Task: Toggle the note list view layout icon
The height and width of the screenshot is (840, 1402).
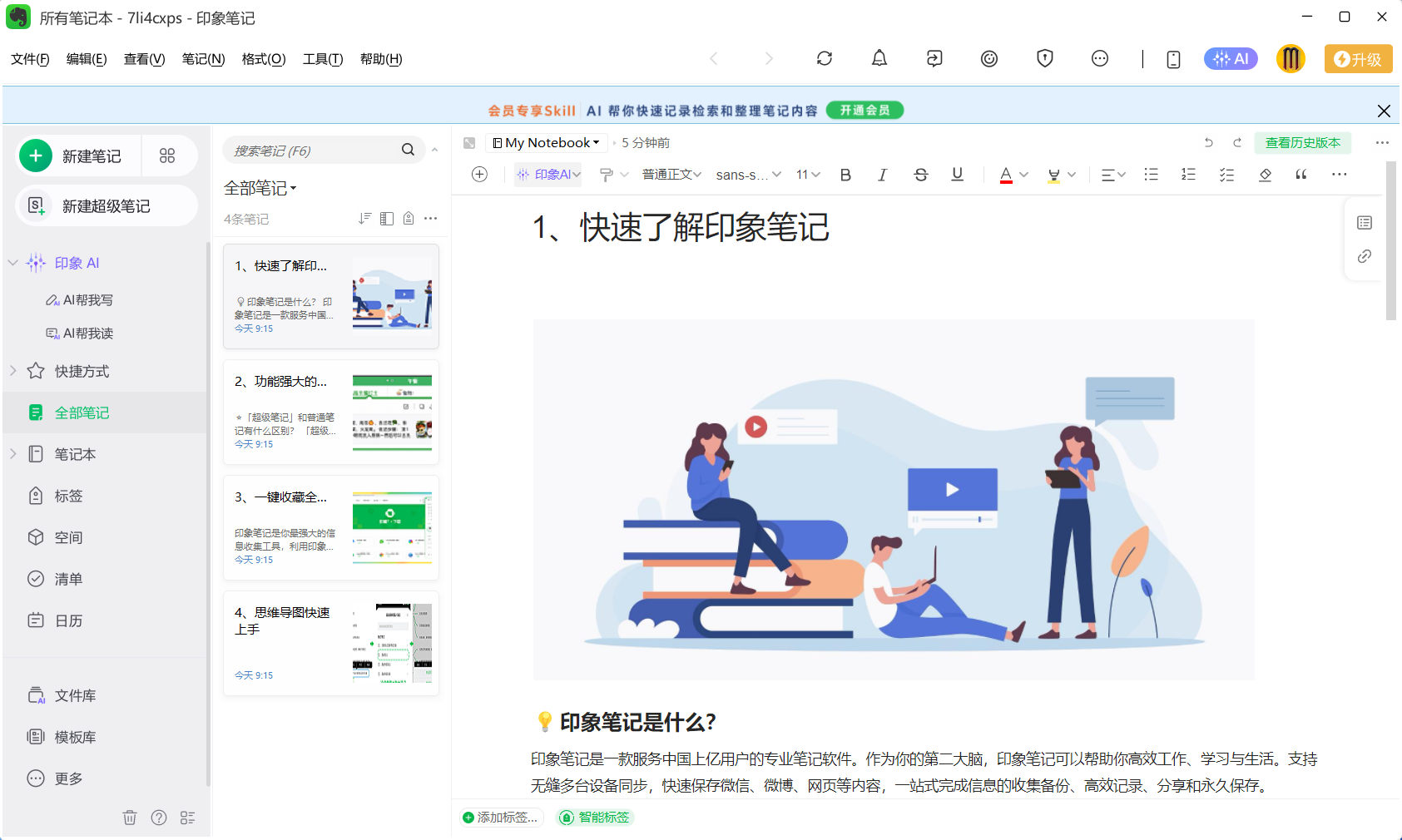Action: click(x=386, y=218)
